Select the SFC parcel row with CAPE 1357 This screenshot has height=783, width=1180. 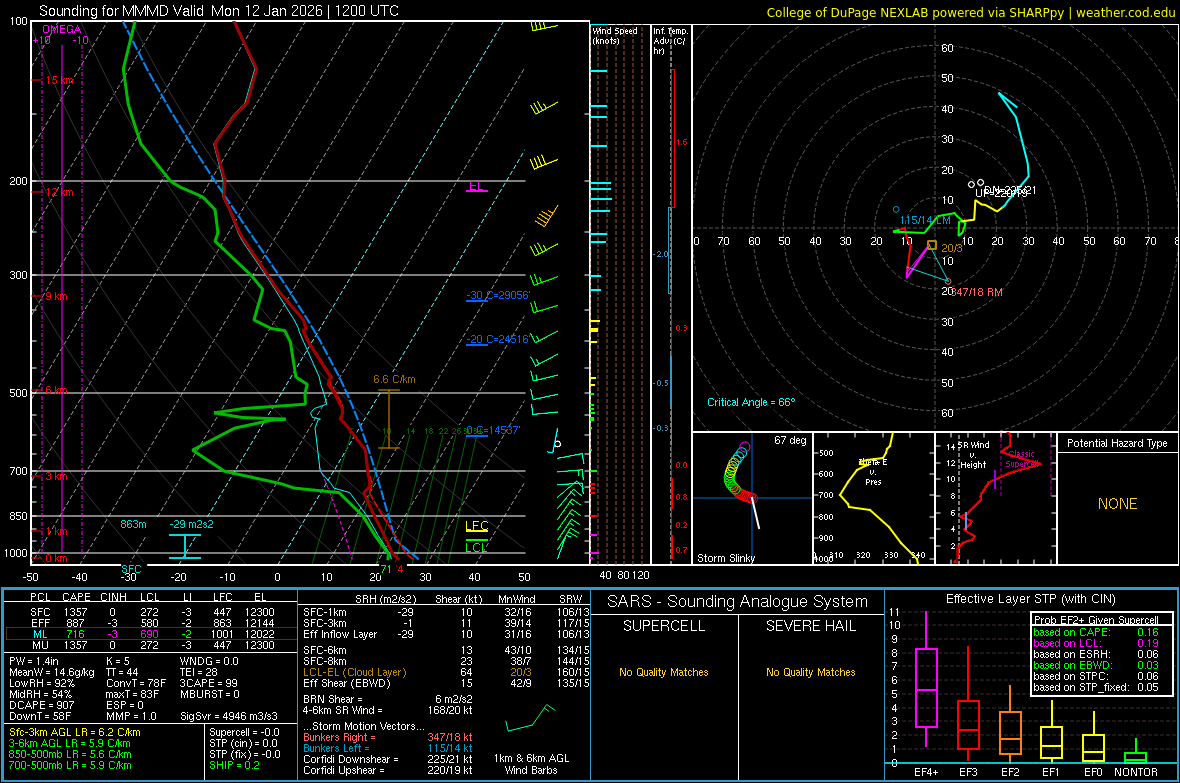click(x=150, y=612)
